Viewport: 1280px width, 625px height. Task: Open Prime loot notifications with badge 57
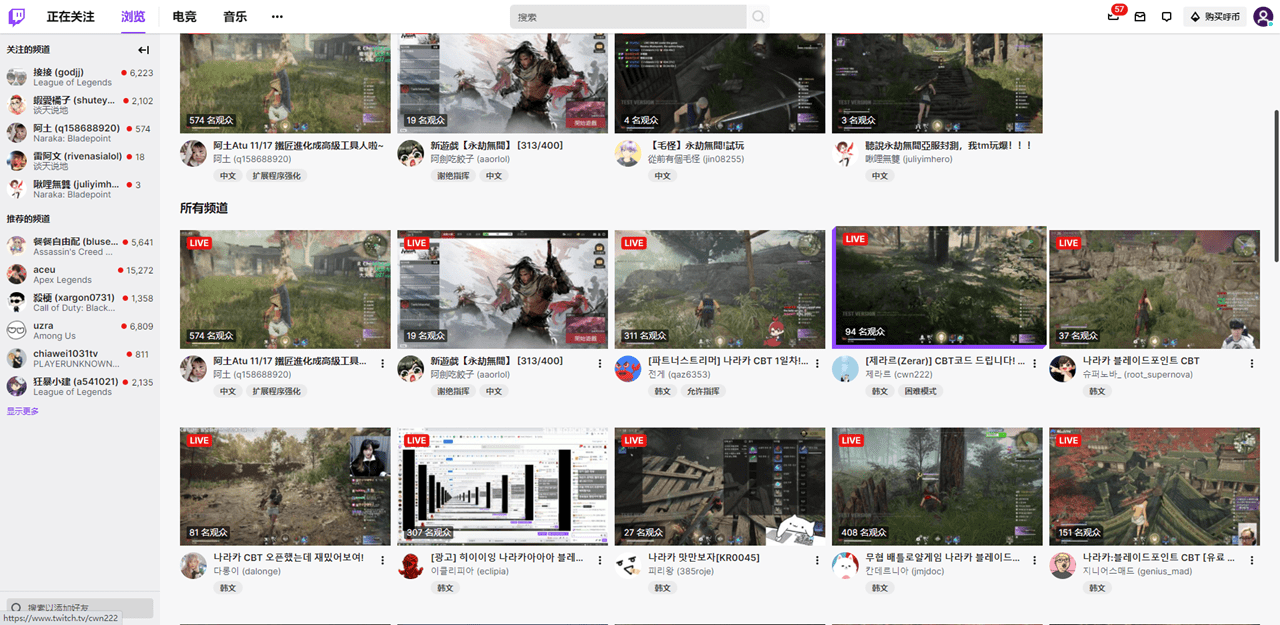(x=1115, y=16)
